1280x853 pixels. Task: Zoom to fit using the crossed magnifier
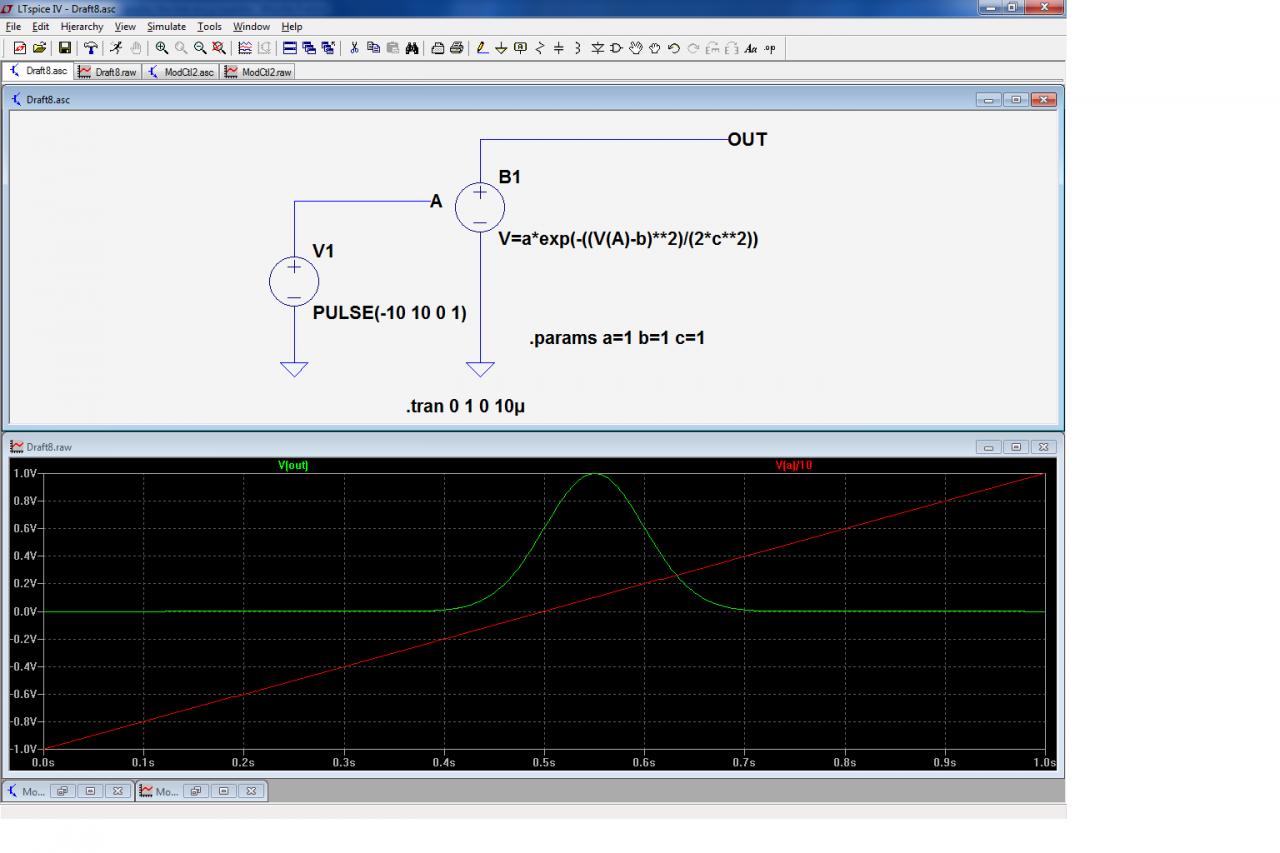219,48
